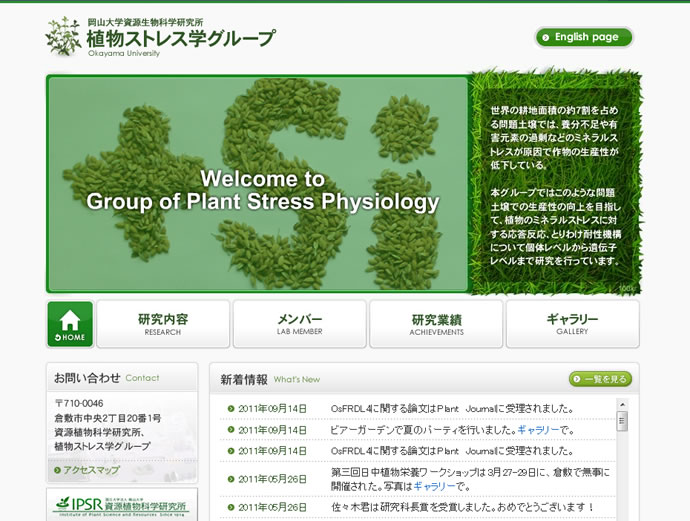Viewport: 690px width, 521px height.
Task: Click the bullet icon beside the first 2011年09月14日 entry
Action: (x=231, y=409)
